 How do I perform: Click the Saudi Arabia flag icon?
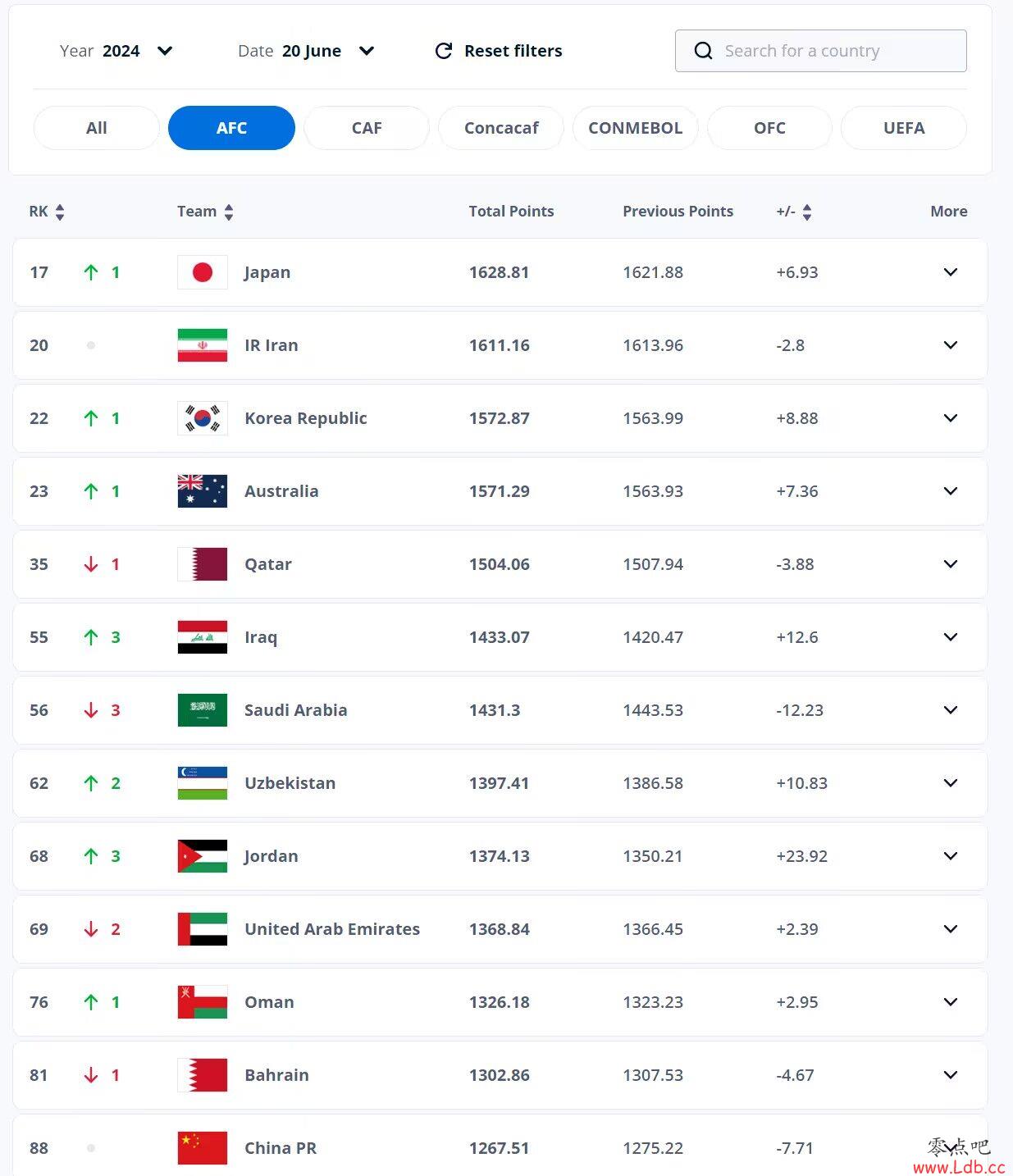coord(202,710)
